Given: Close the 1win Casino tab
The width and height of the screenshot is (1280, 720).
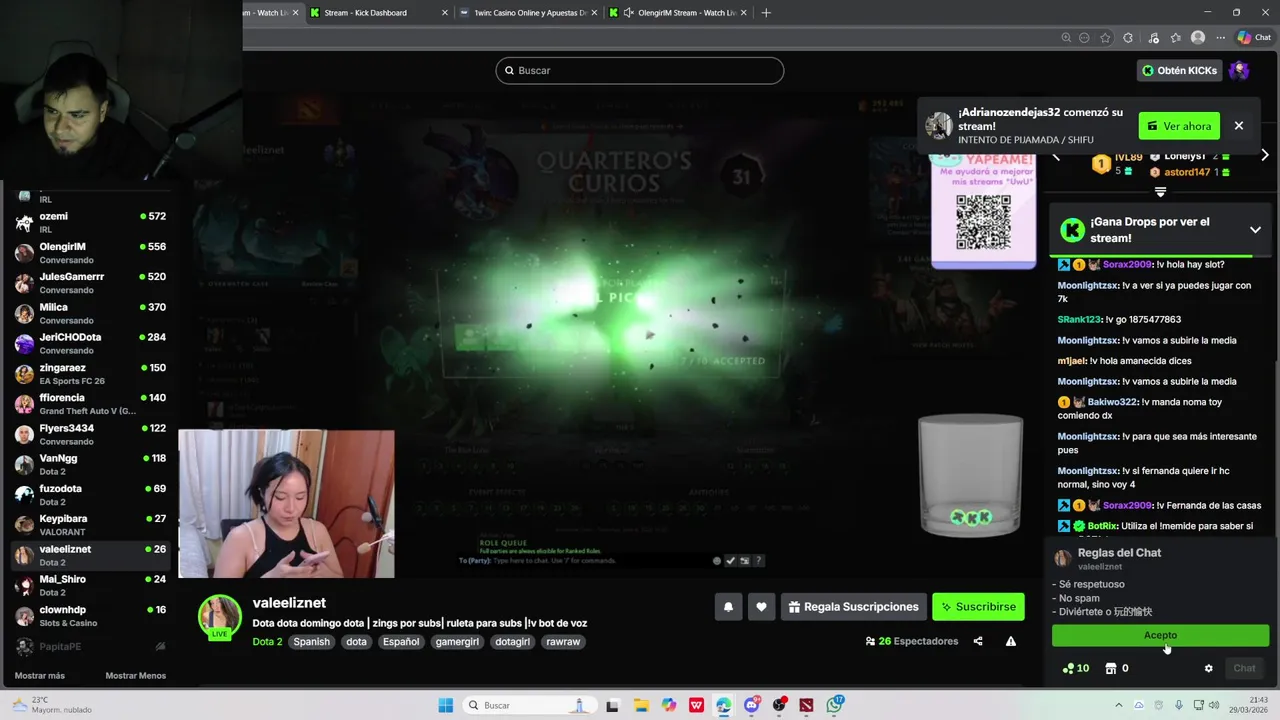Looking at the screenshot, I should click(x=595, y=13).
